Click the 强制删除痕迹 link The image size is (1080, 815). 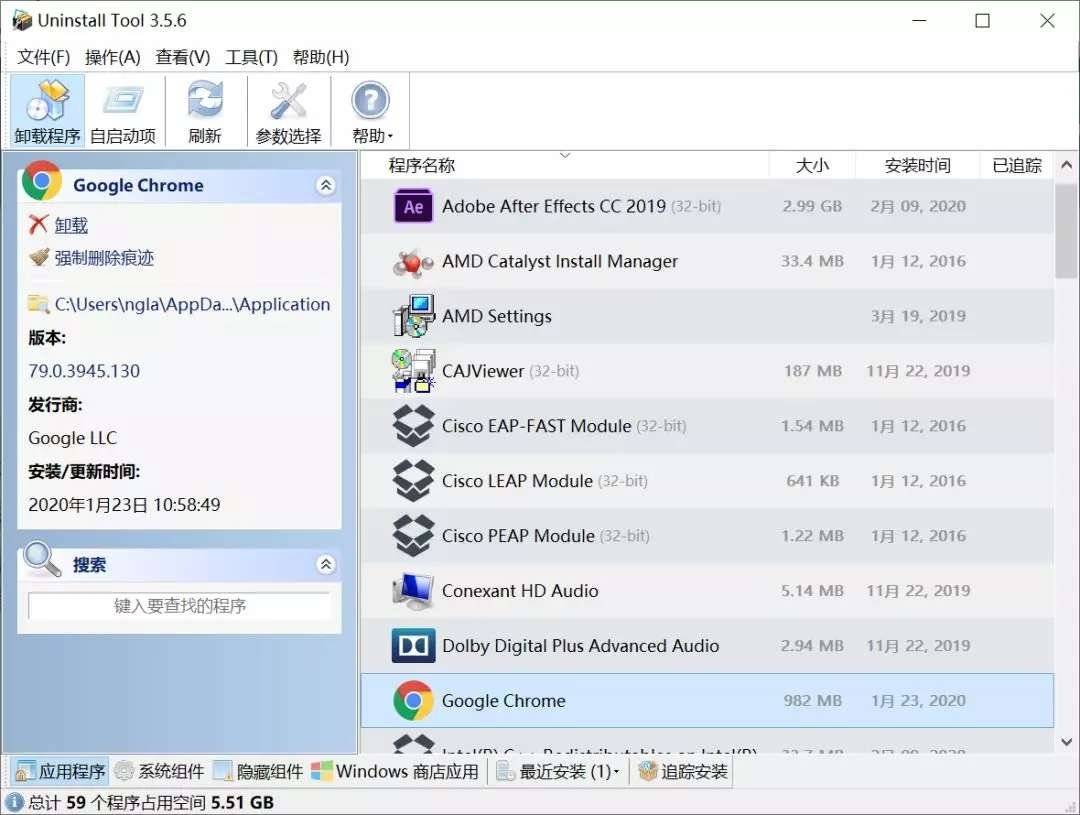[x=104, y=258]
